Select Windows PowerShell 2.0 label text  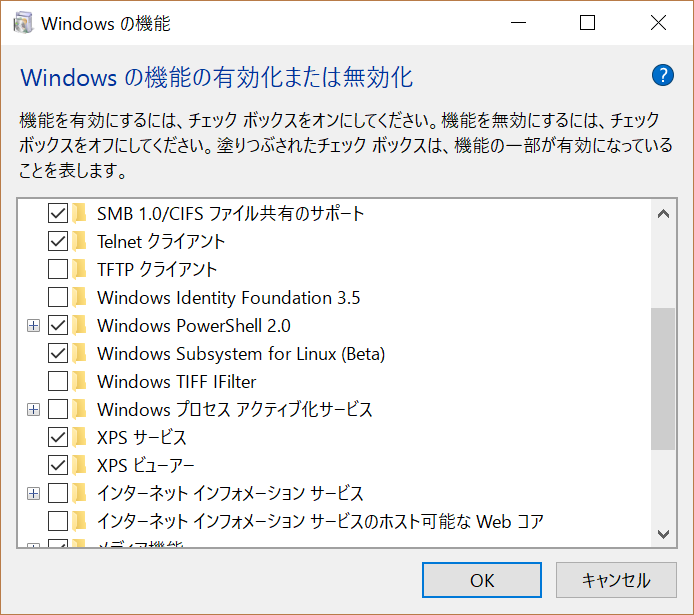(194, 326)
